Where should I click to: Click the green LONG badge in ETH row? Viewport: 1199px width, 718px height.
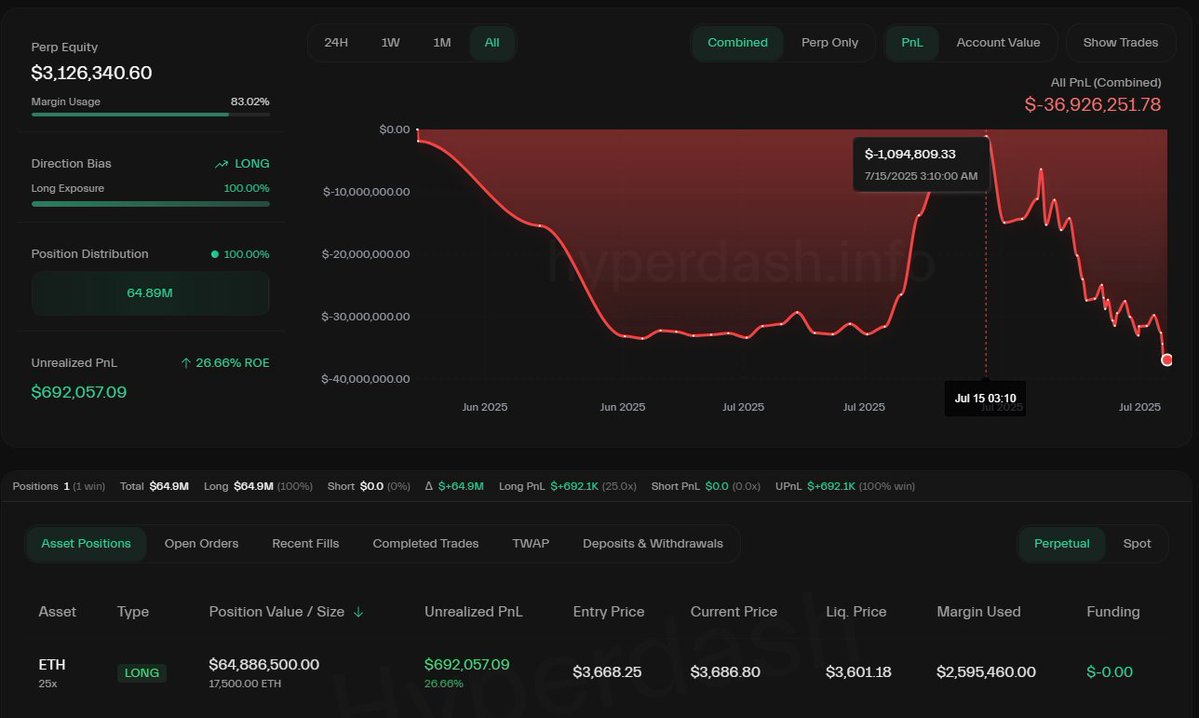tap(141, 673)
